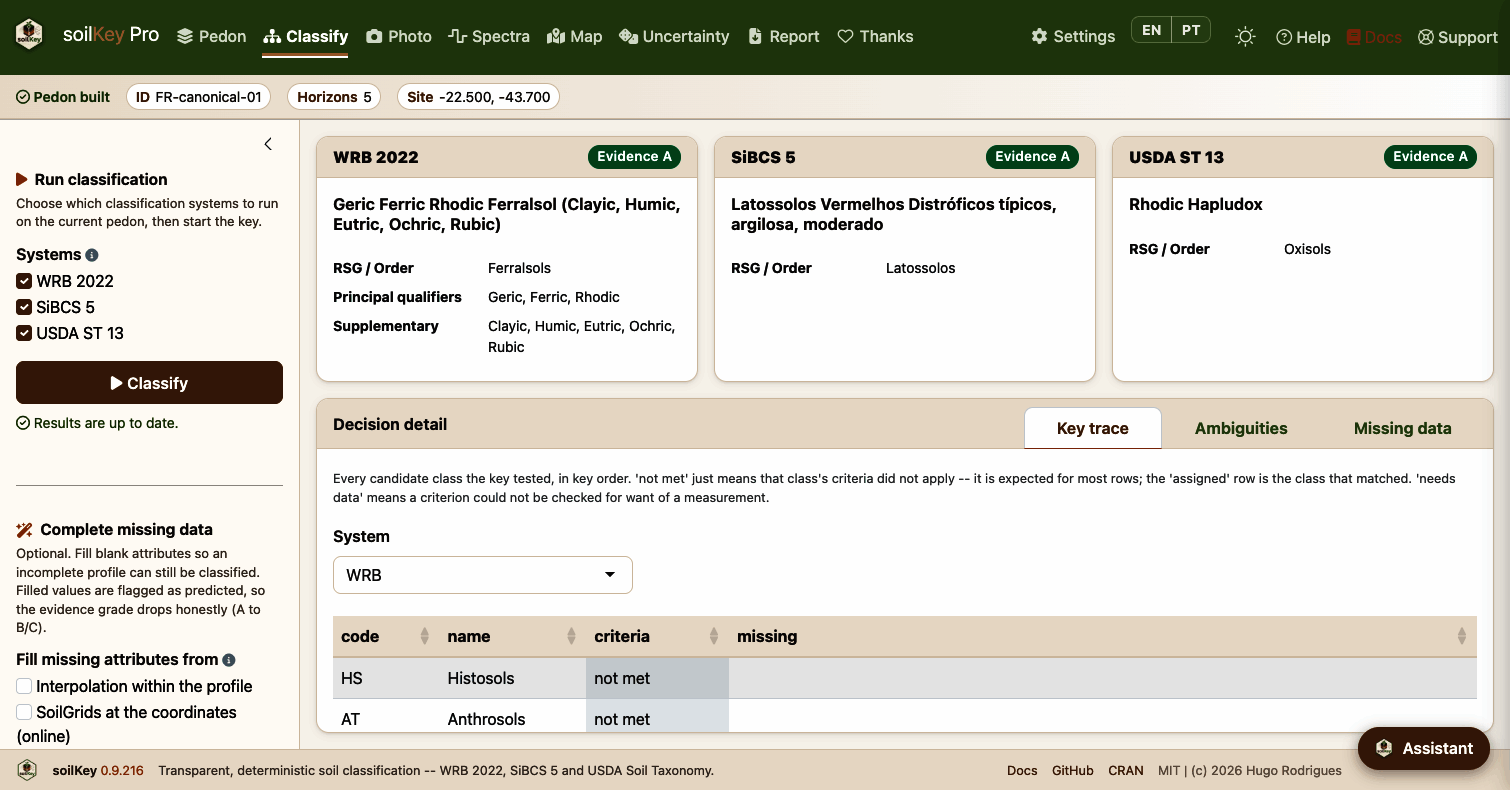
Task: Open Help in the header
Action: pyautogui.click(x=1303, y=37)
